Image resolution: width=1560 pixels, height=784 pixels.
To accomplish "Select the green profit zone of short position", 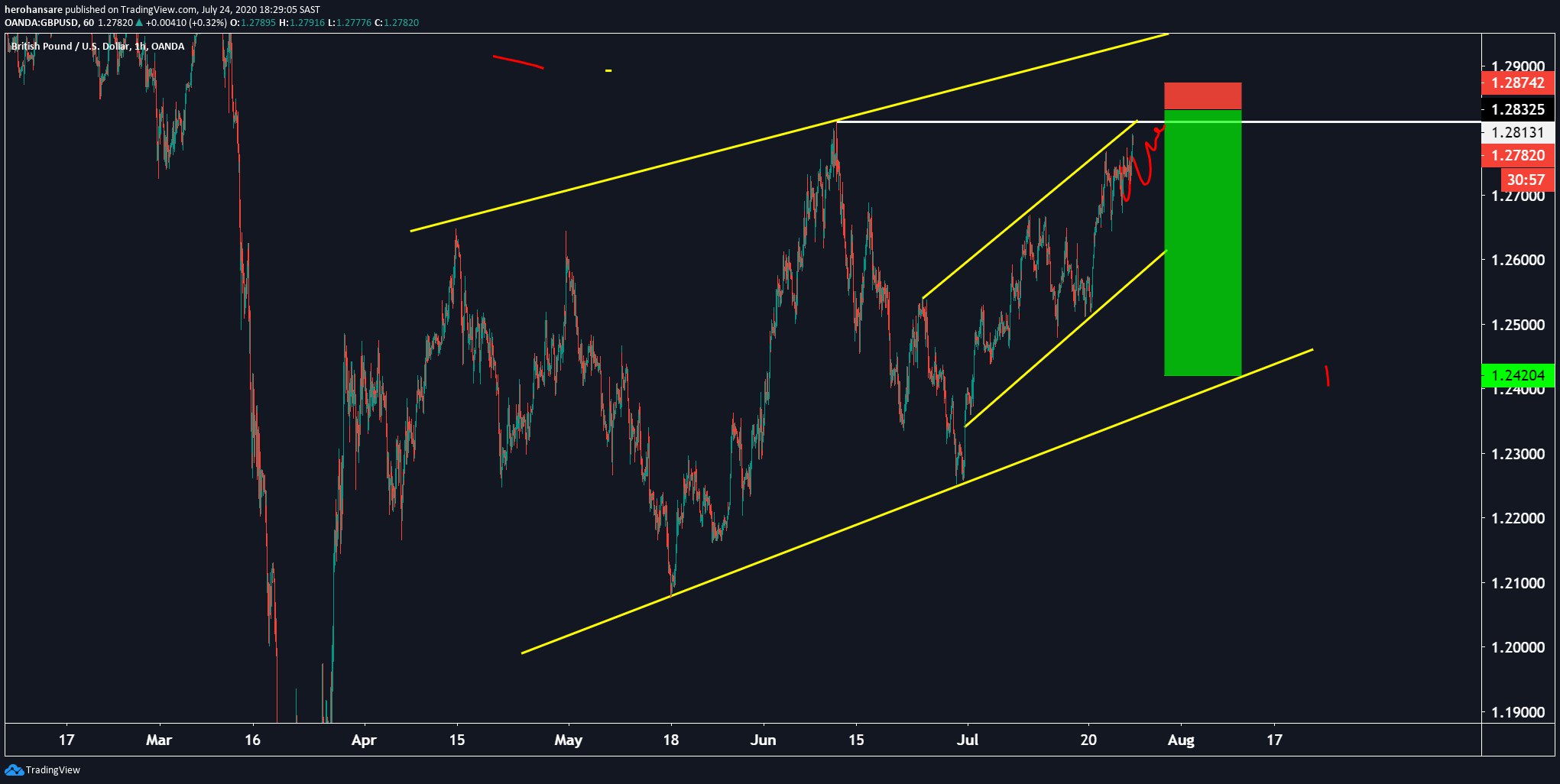I will 1202,243.
